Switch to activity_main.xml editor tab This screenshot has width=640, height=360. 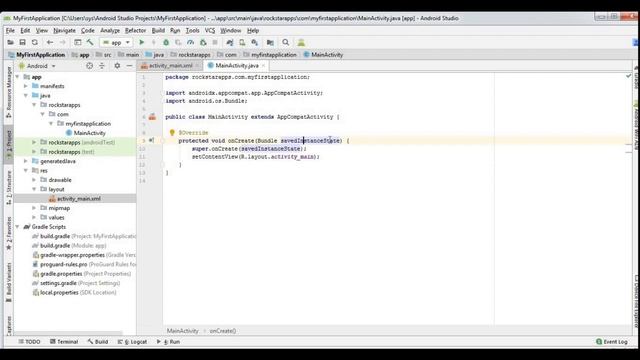pyautogui.click(x=170, y=66)
